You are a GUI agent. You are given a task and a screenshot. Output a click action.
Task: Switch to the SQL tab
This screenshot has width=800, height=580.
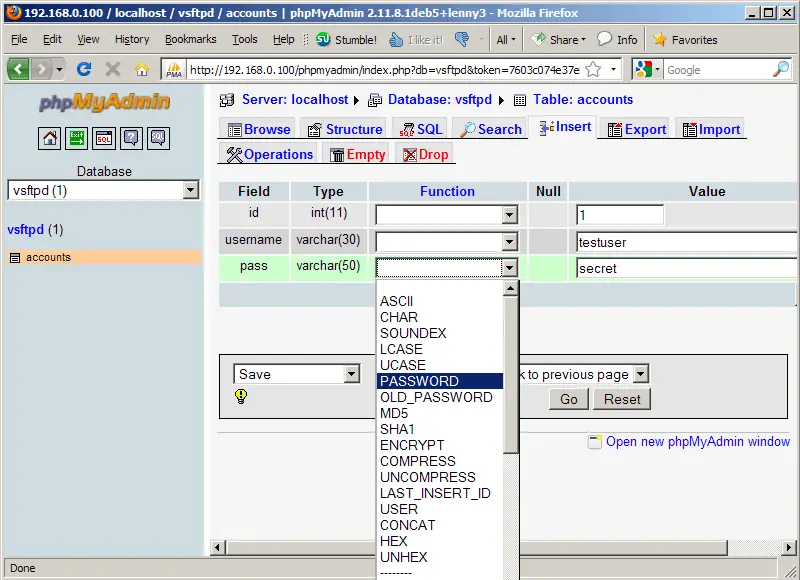(x=421, y=129)
